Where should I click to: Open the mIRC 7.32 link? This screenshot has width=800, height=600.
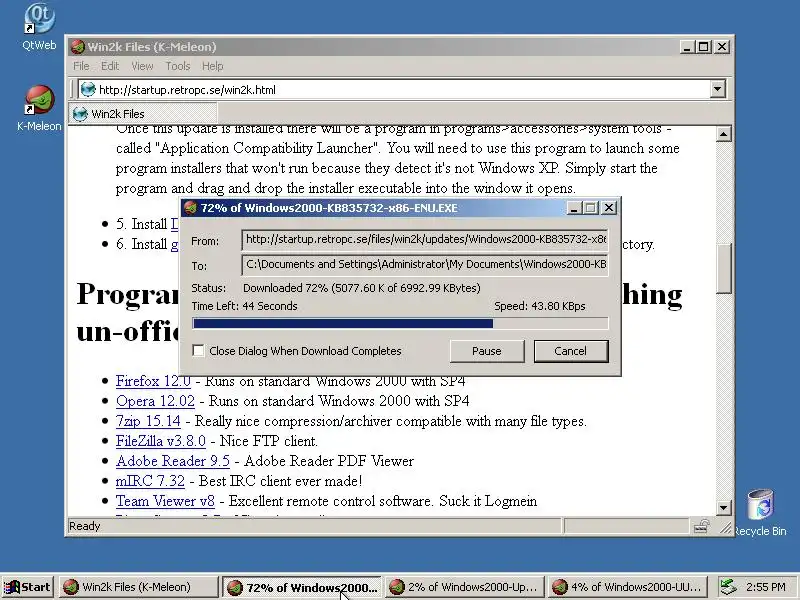150,481
